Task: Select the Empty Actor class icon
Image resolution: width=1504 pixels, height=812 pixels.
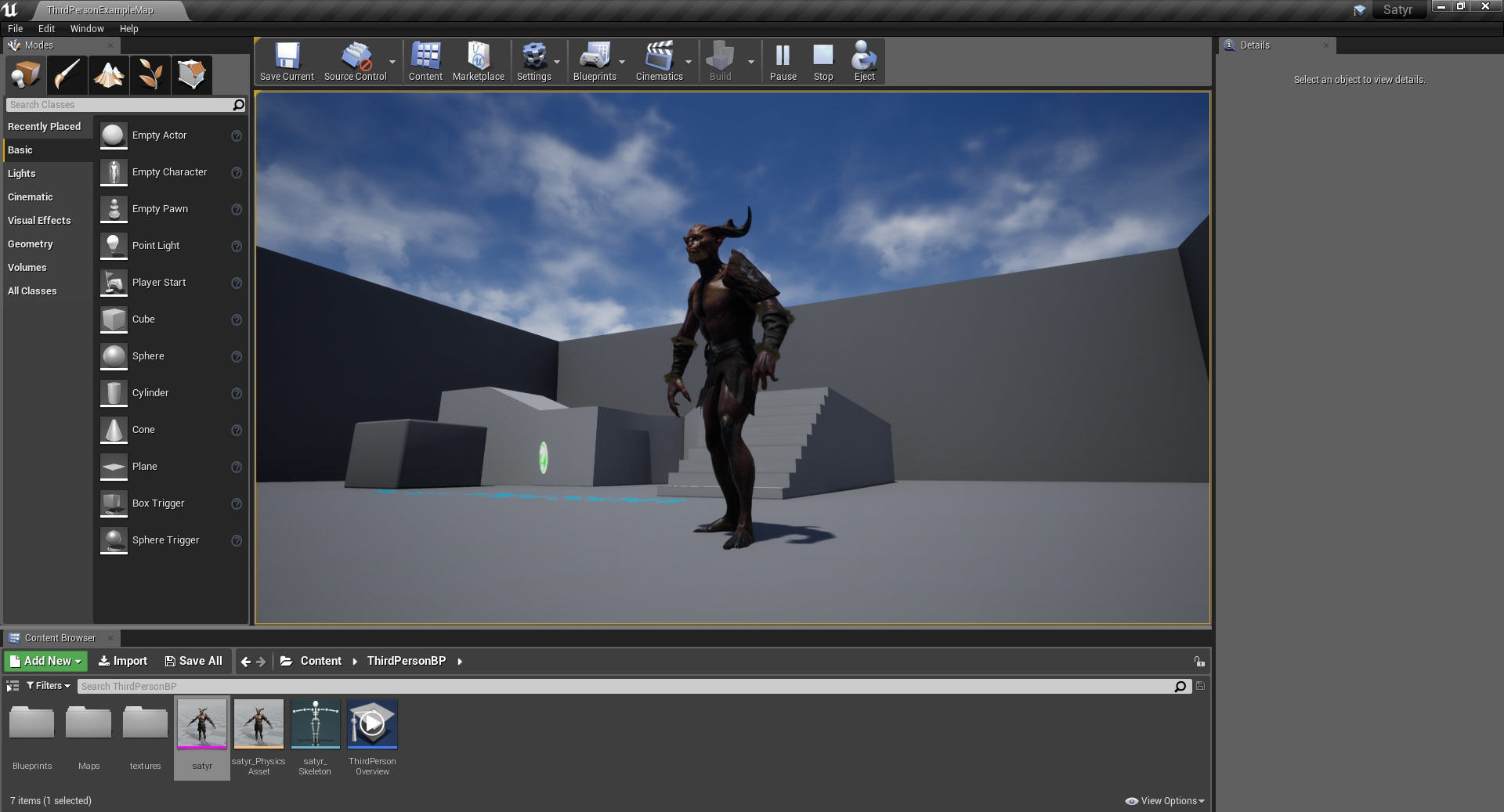Action: coord(114,135)
